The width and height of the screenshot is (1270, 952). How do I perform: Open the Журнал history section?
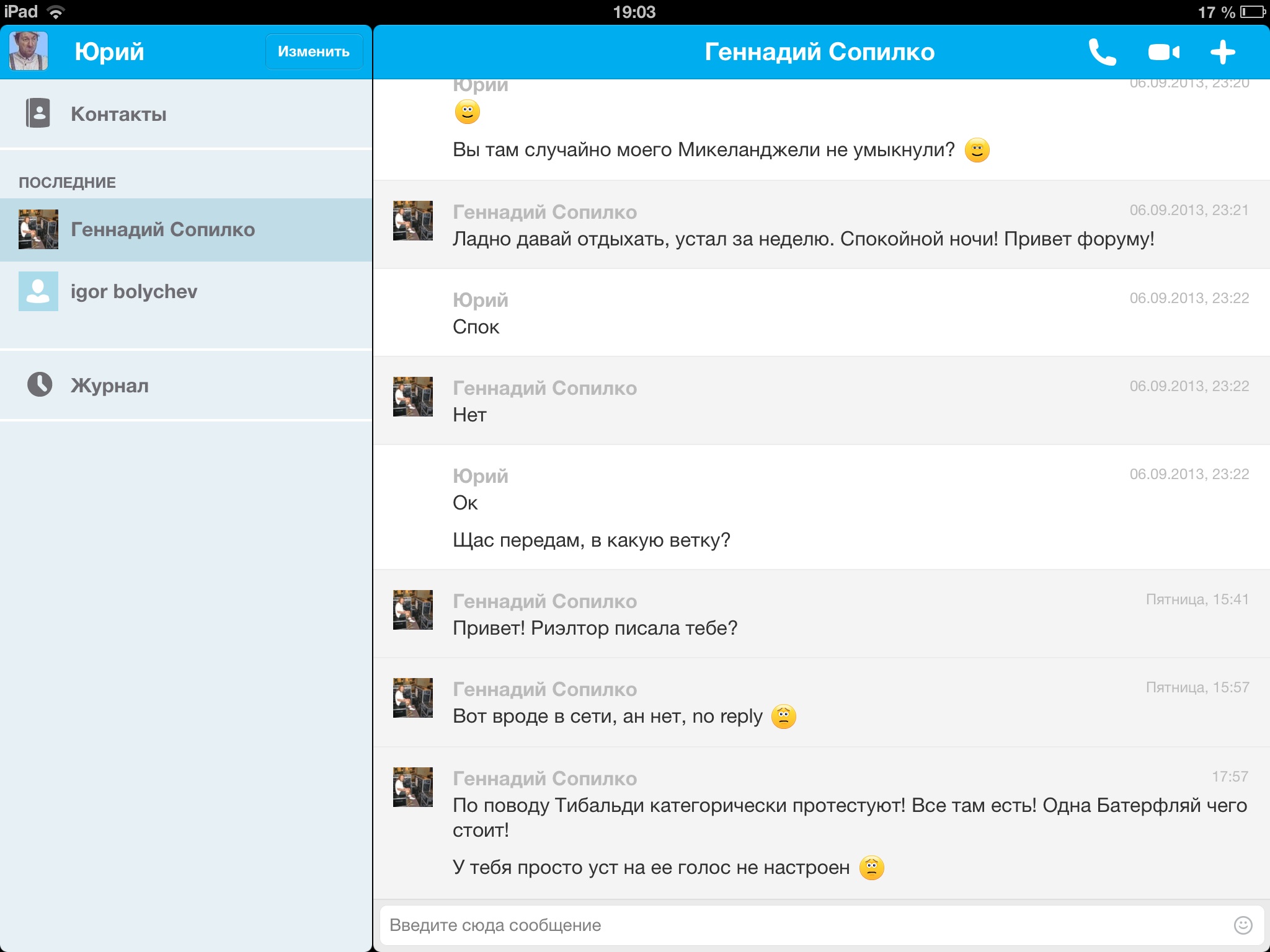coord(110,386)
